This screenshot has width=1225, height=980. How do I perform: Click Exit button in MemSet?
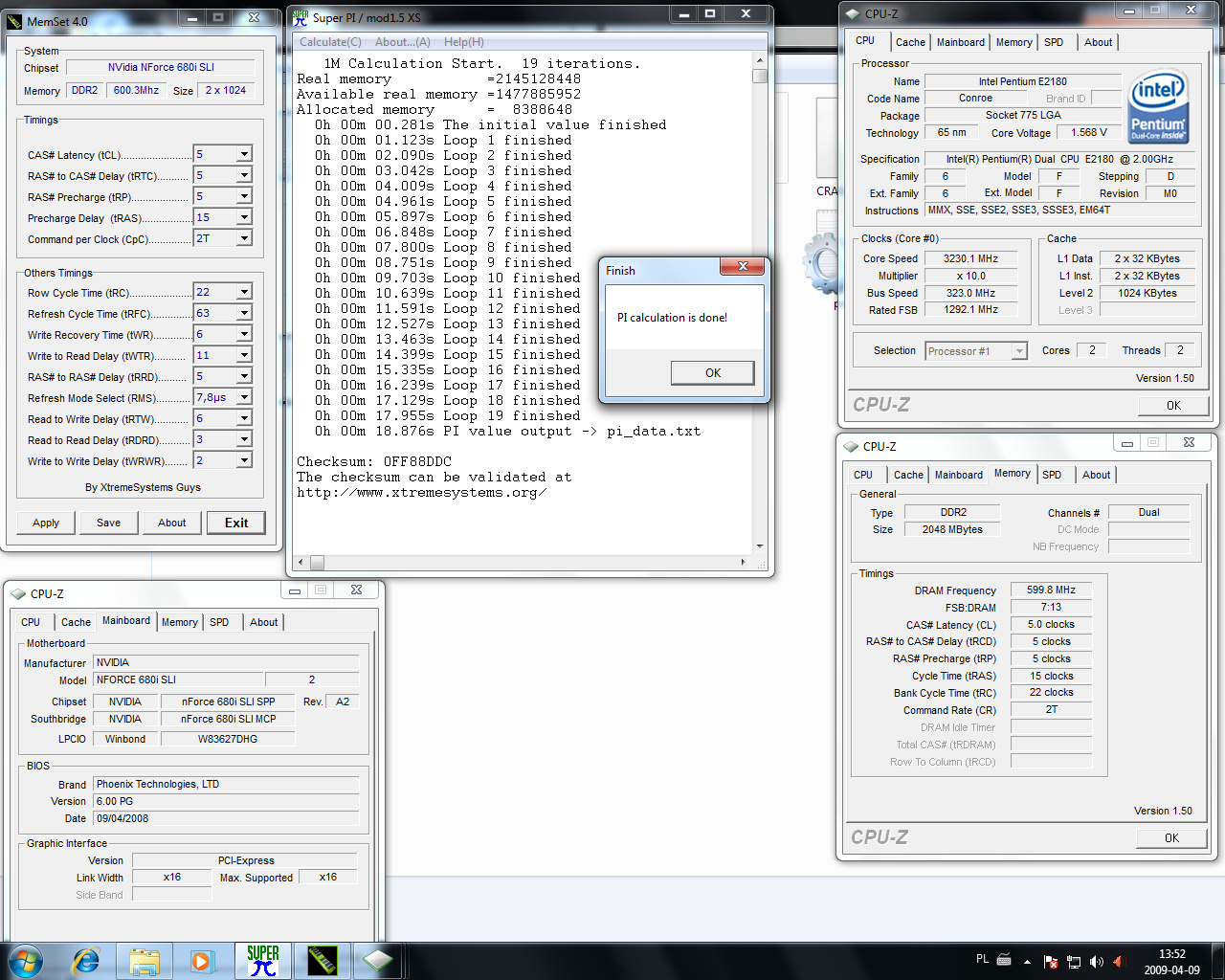(236, 523)
